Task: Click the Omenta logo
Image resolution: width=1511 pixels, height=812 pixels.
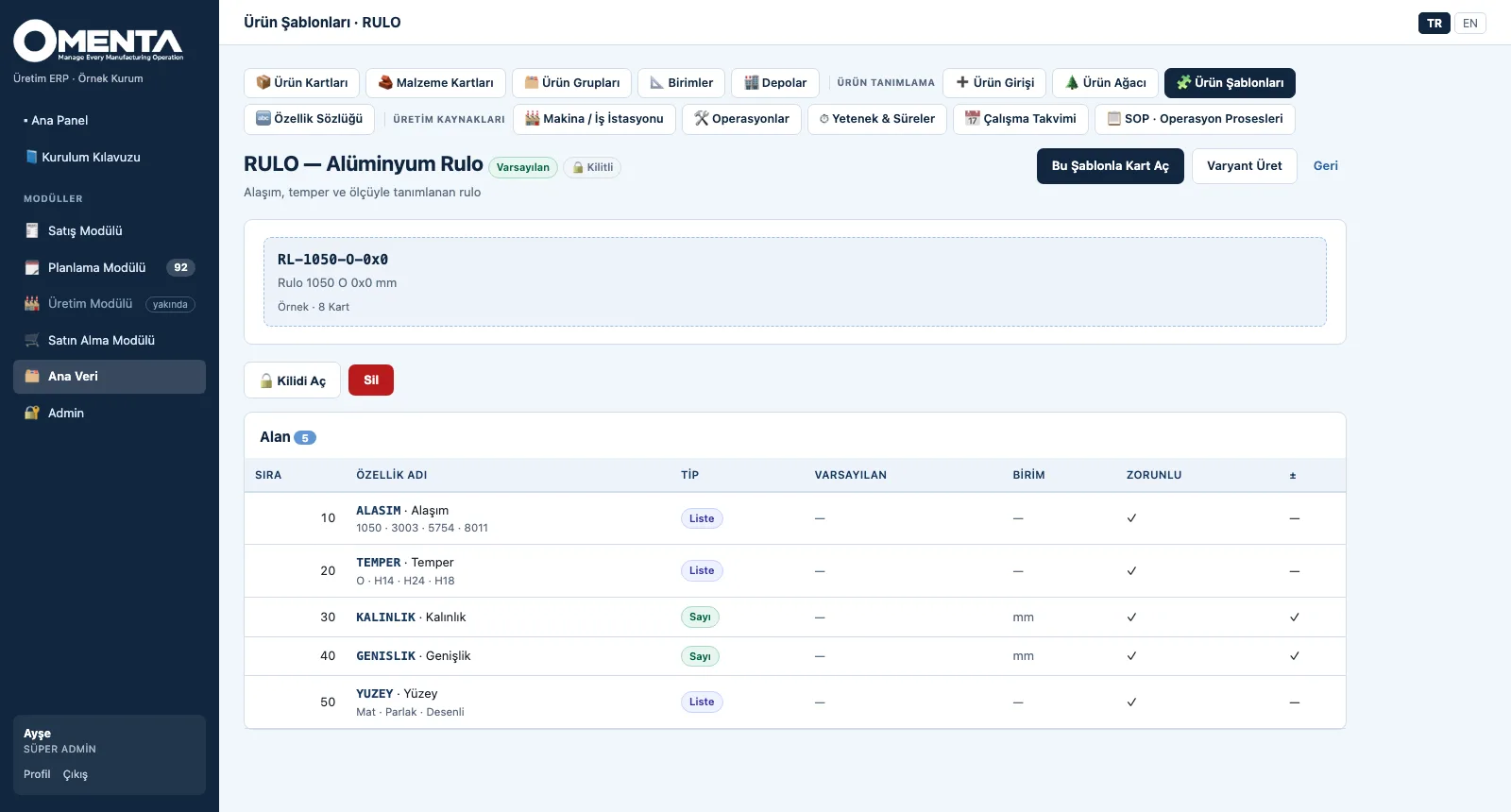Action: click(98, 42)
